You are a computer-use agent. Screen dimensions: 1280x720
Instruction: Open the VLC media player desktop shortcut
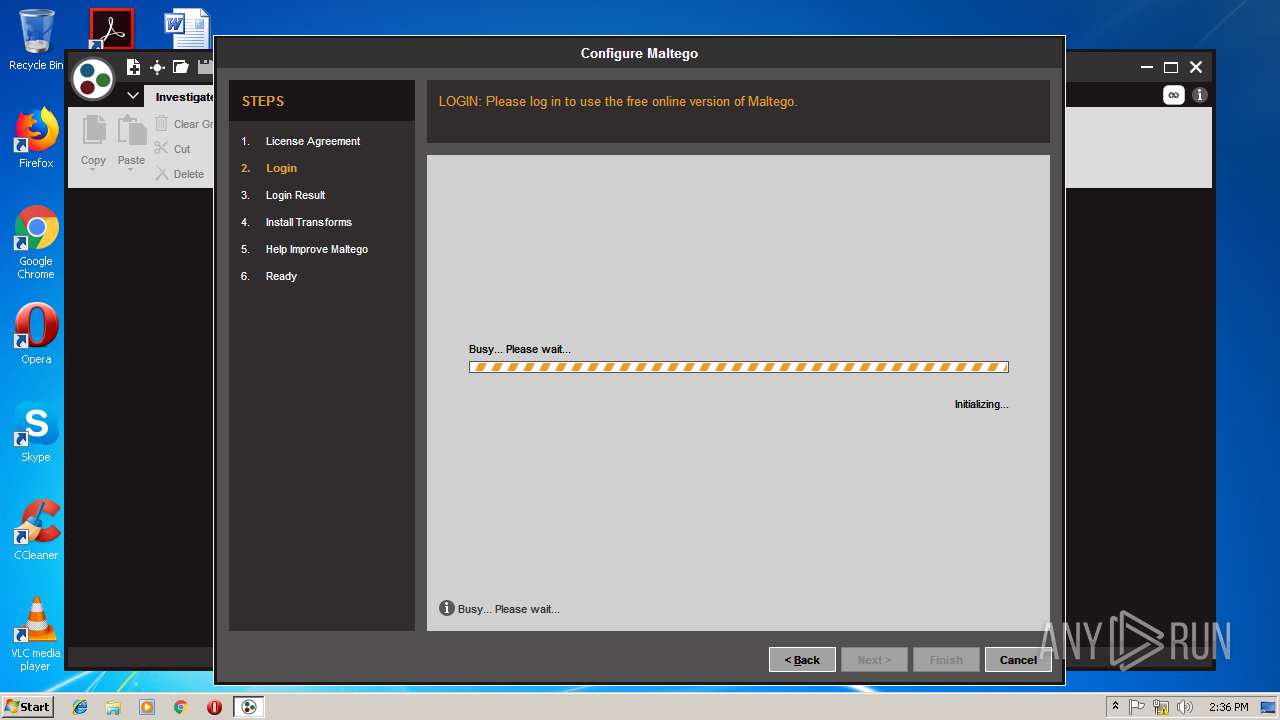36,634
